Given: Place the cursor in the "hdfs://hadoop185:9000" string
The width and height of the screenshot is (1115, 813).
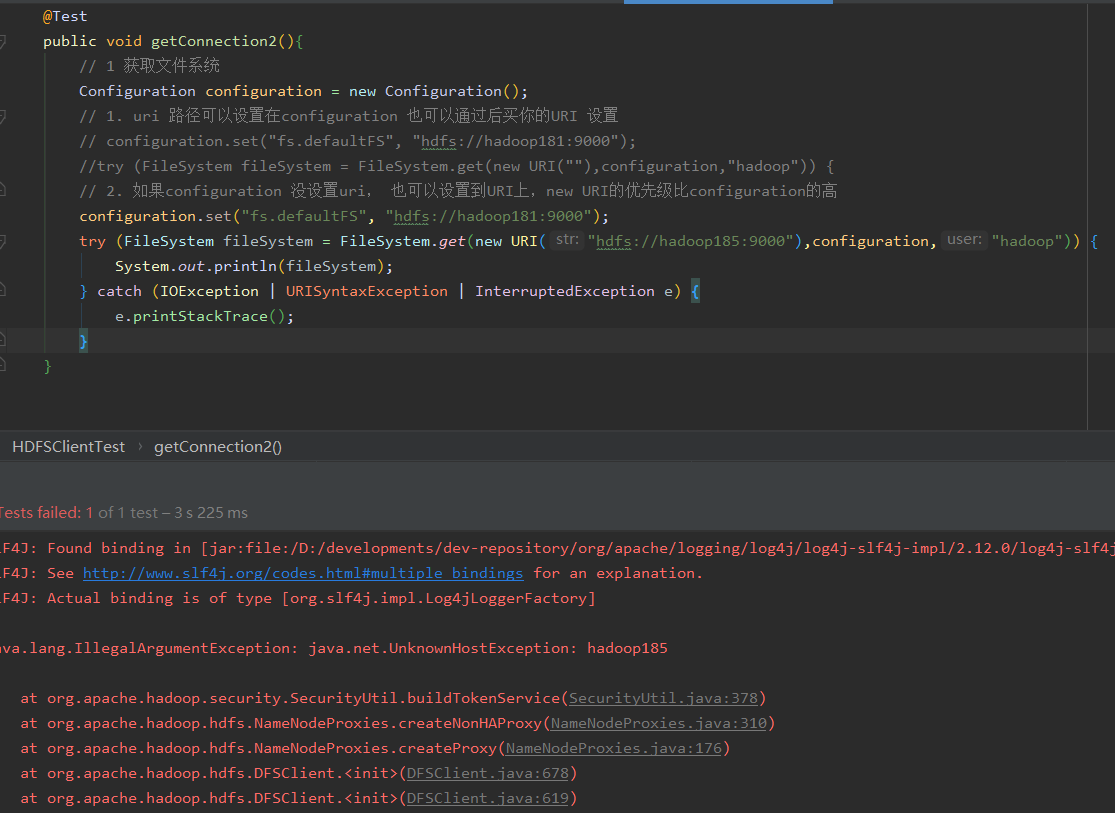Looking at the screenshot, I should (690, 241).
